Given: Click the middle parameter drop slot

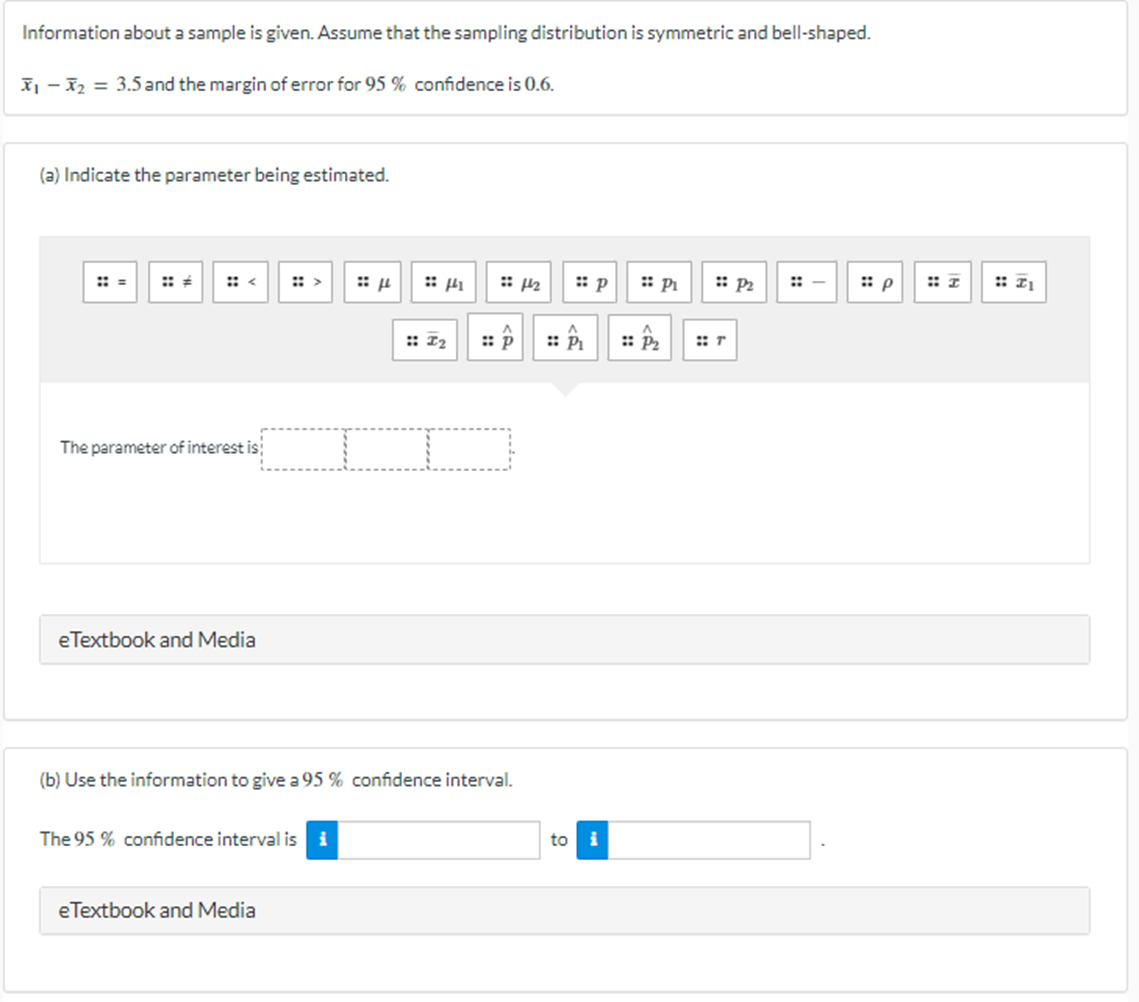Looking at the screenshot, I should tap(386, 449).
